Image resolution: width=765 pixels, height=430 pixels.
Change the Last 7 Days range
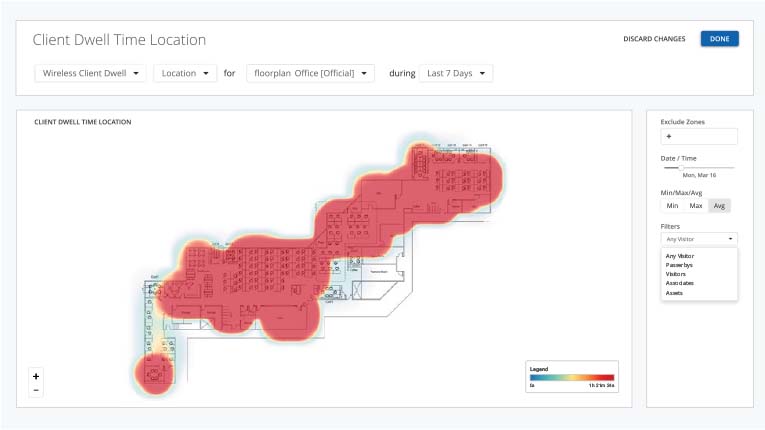tap(455, 73)
